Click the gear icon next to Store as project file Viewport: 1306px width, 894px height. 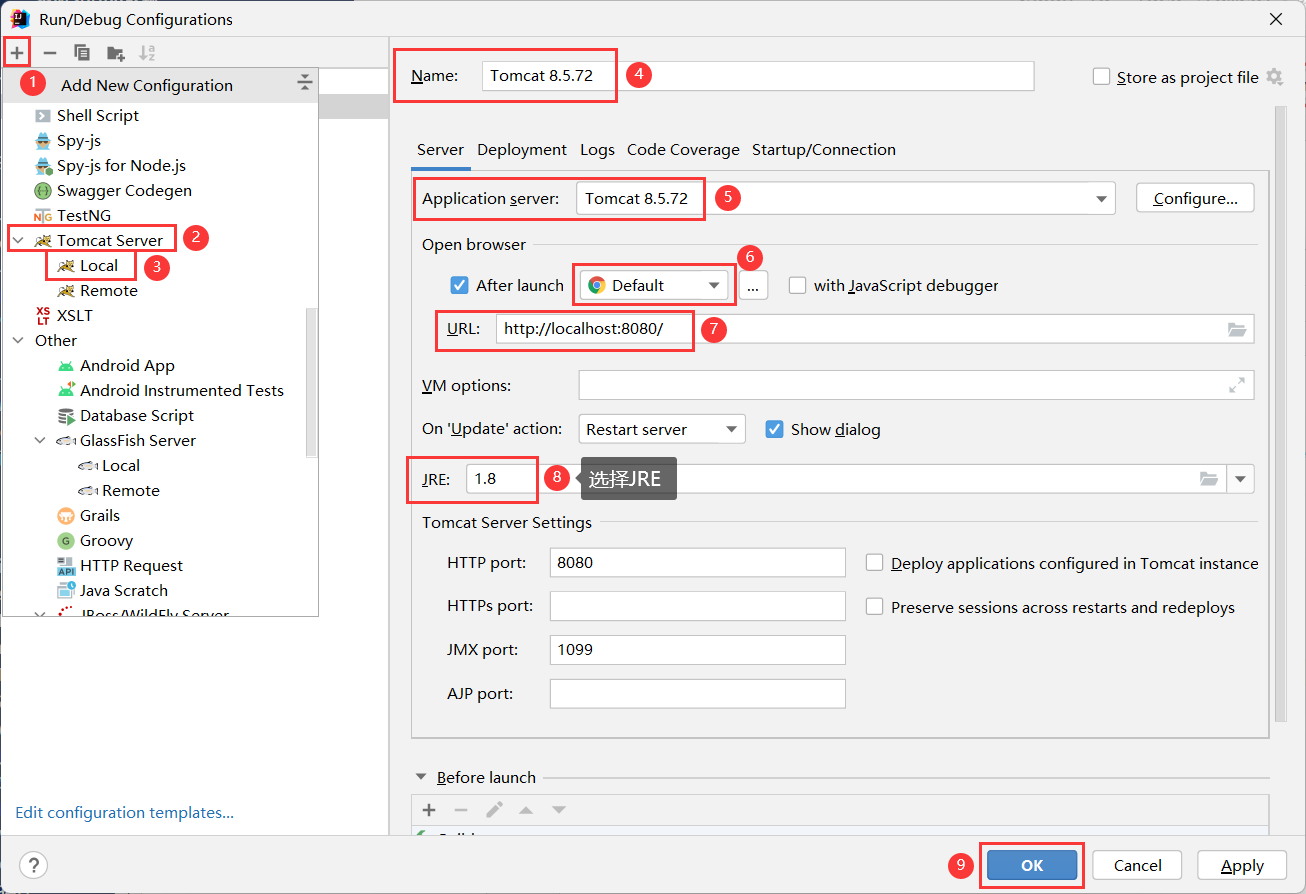tap(1274, 76)
